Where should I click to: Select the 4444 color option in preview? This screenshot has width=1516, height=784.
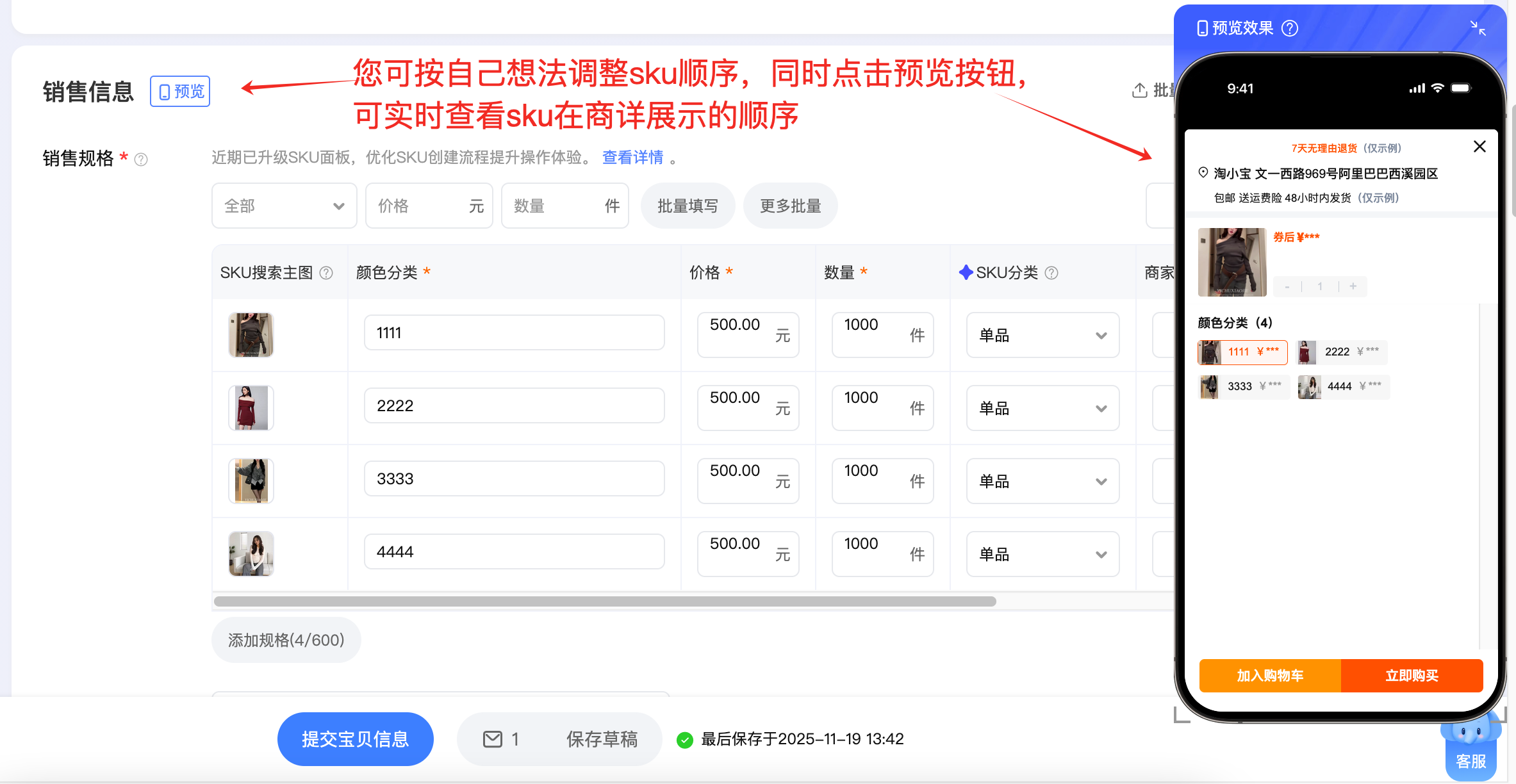tap(1343, 386)
